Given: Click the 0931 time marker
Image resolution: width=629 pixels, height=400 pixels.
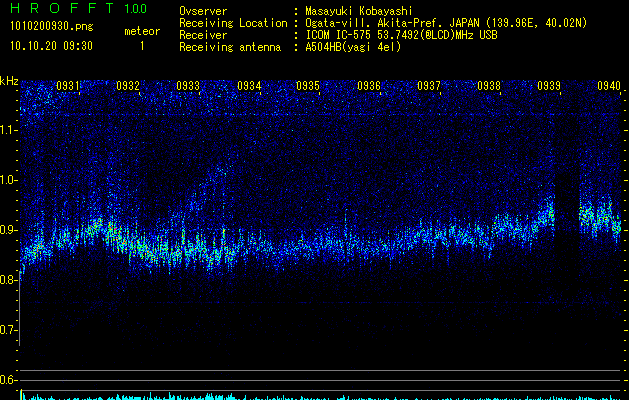Looking at the screenshot, I should point(68,86).
